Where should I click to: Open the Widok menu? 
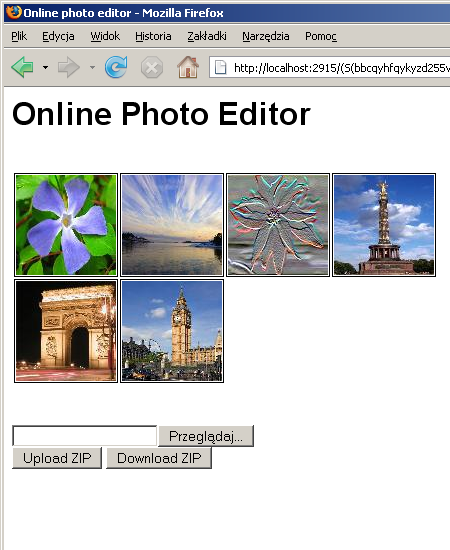[x=105, y=36]
